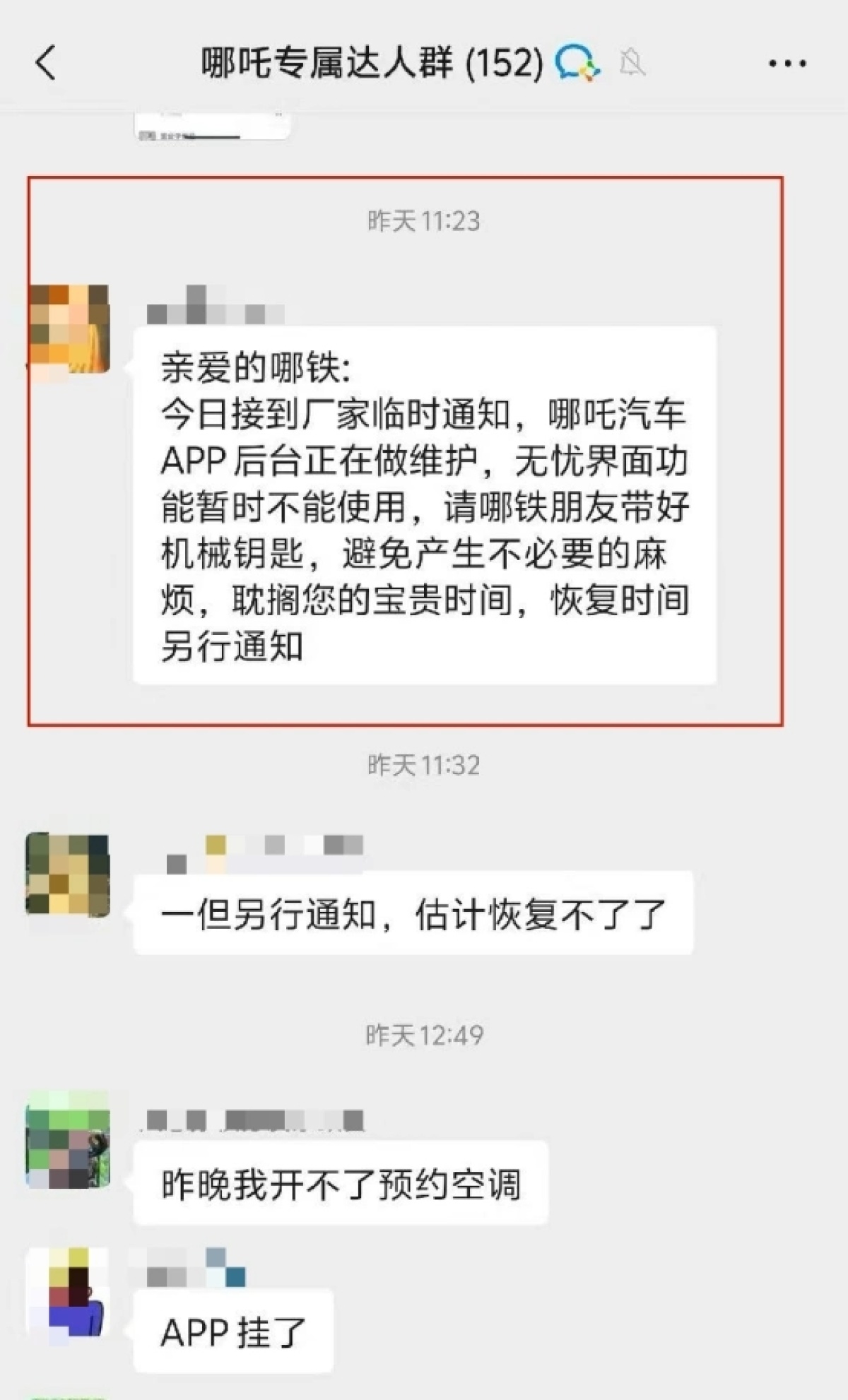The height and width of the screenshot is (1400, 848).
Task: Tap the muted bell notification icon
Action: tap(632, 64)
